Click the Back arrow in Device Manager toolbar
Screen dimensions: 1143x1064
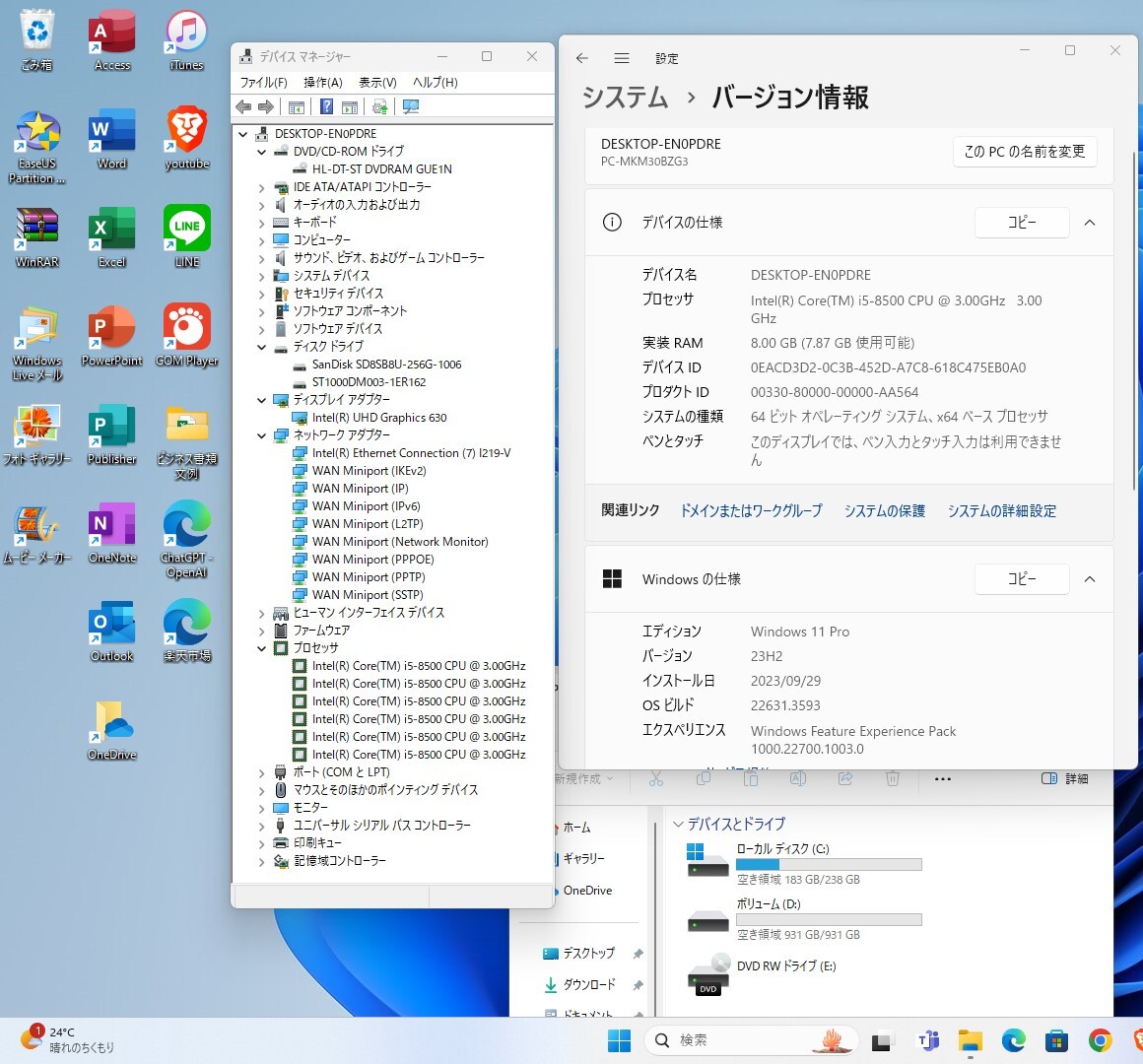pos(243,107)
